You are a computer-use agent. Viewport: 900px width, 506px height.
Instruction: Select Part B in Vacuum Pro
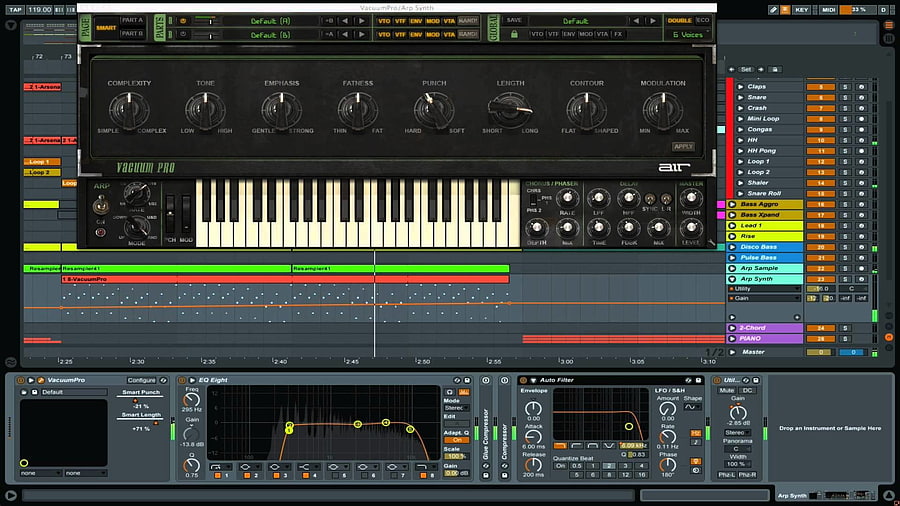tap(132, 34)
